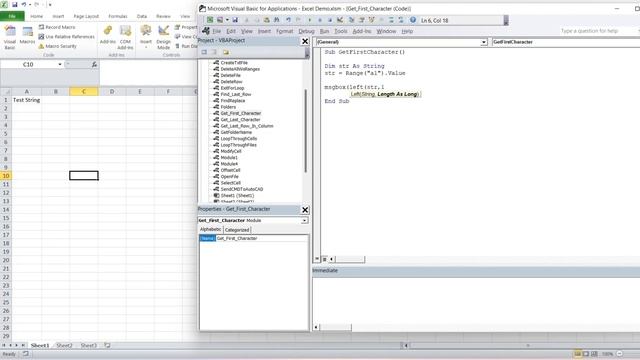Switch to the Sheet2 worksheet tab

coord(64,345)
